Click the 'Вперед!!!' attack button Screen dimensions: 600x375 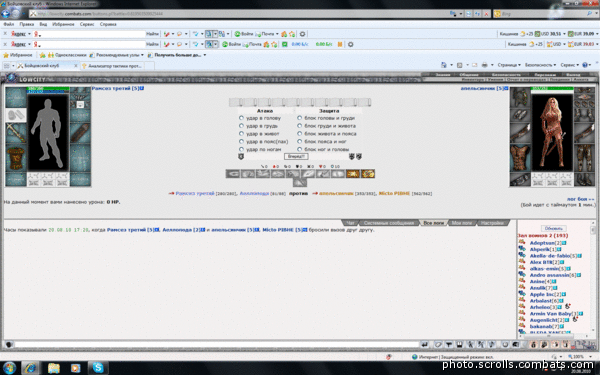[296, 156]
